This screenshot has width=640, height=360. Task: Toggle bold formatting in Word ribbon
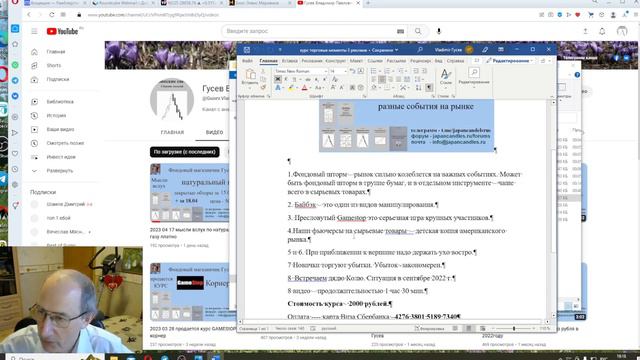(x=278, y=79)
